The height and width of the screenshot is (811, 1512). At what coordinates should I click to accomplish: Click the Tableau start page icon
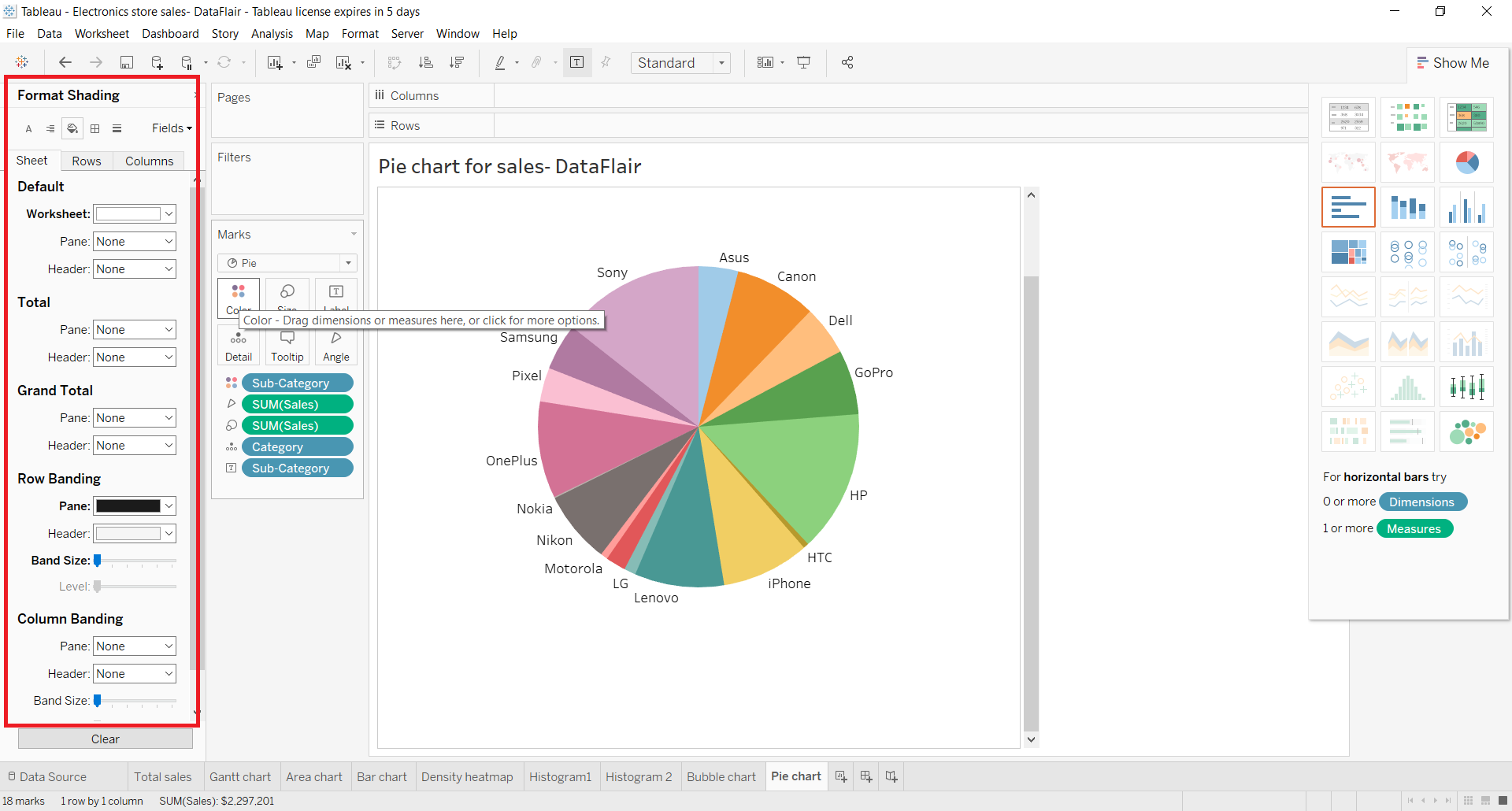tap(22, 62)
